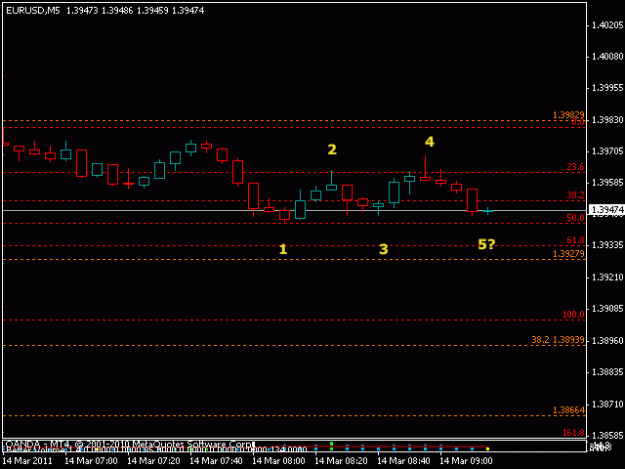Click the latest small teal candle at current price

click(487, 211)
